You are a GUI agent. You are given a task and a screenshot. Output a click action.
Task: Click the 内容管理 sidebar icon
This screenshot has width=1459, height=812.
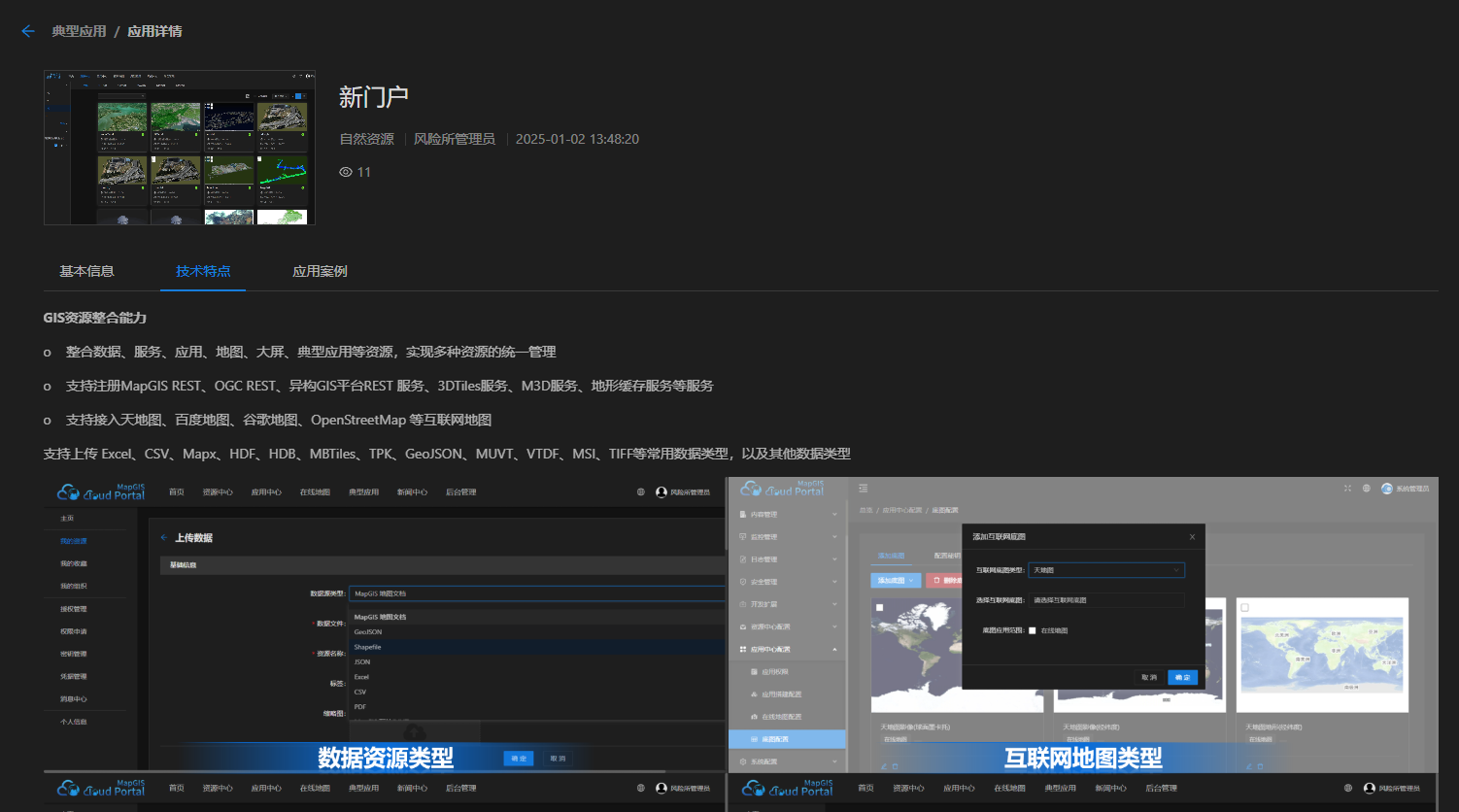pos(743,514)
